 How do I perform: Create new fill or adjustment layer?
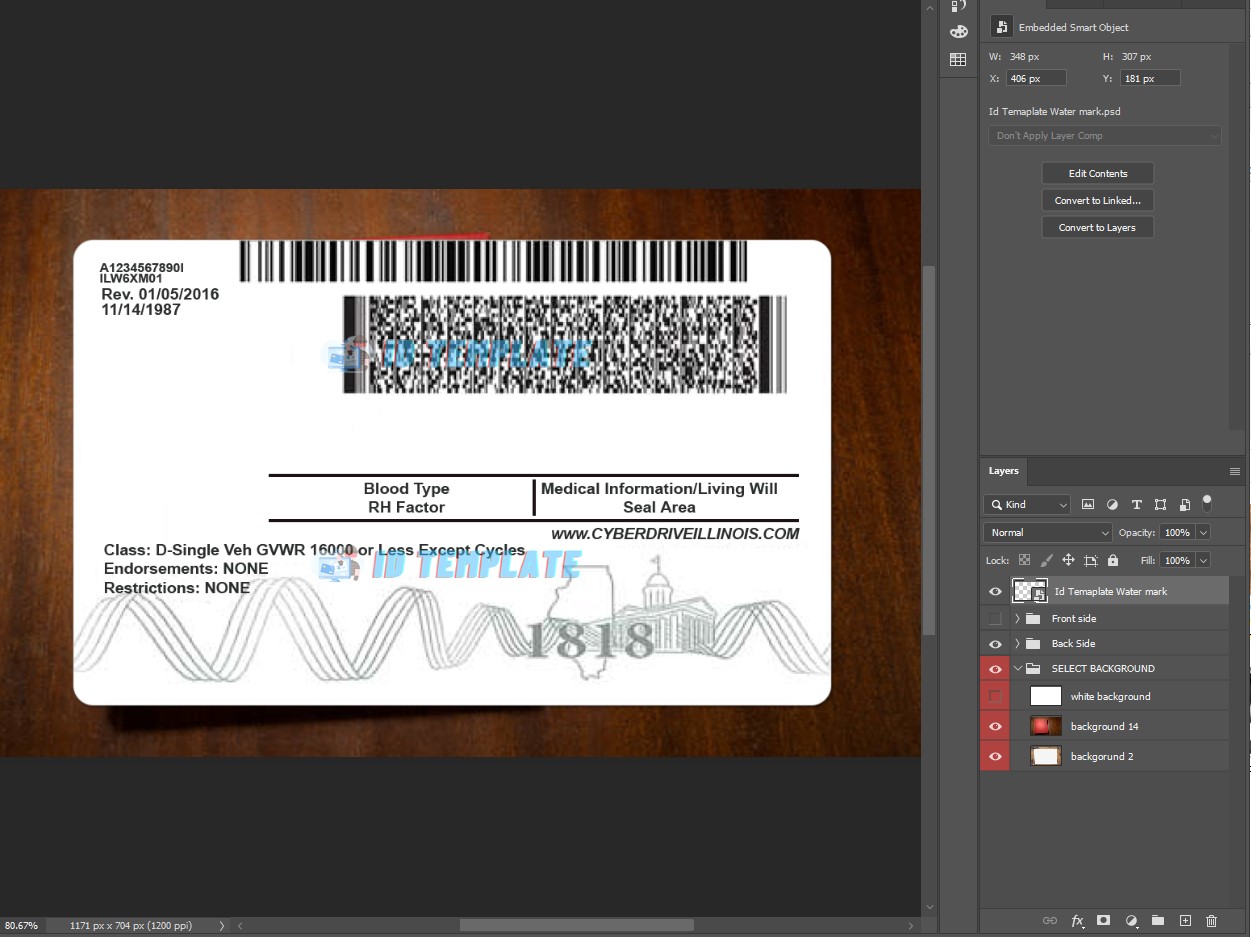(x=1131, y=921)
